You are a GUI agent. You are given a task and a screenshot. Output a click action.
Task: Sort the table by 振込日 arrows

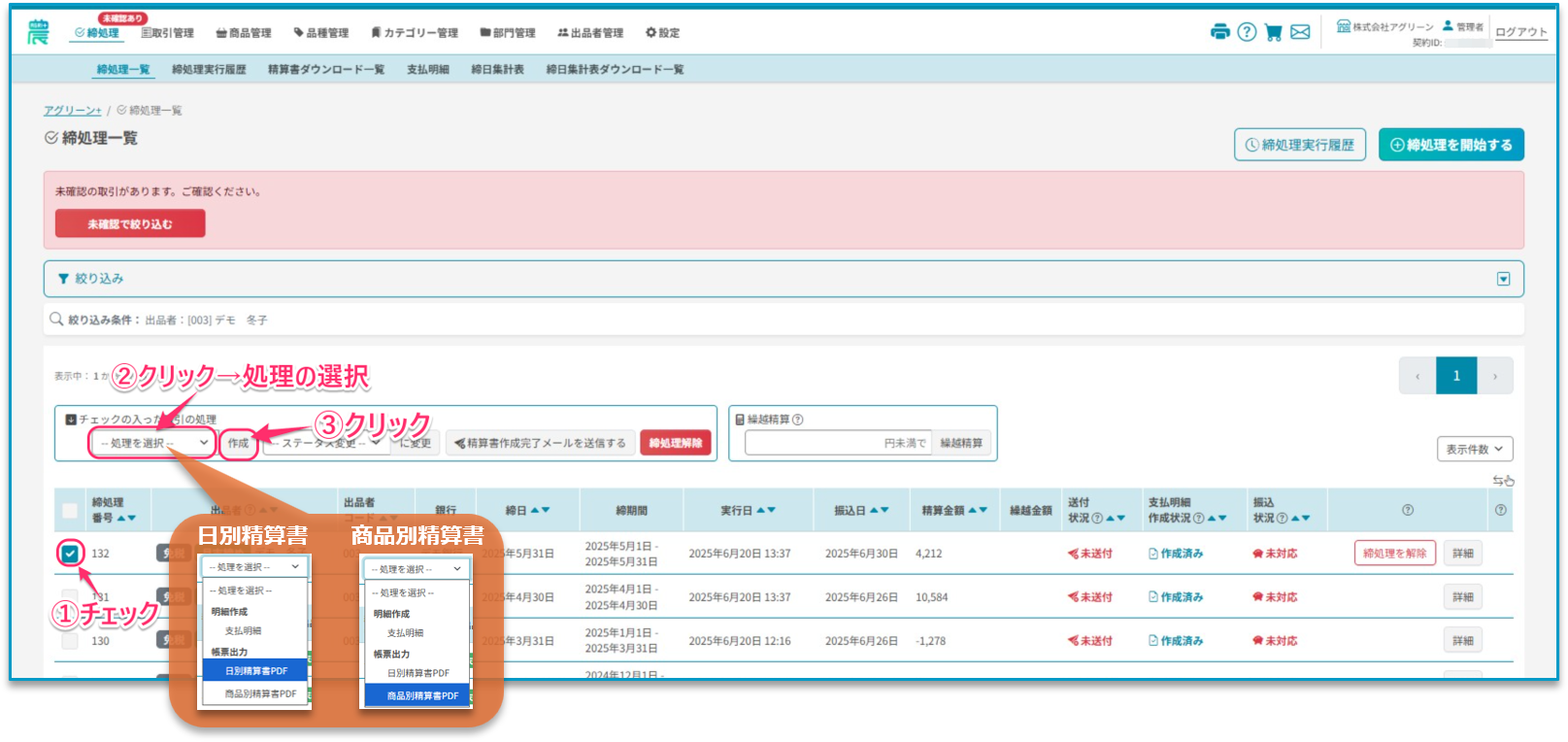point(879,510)
